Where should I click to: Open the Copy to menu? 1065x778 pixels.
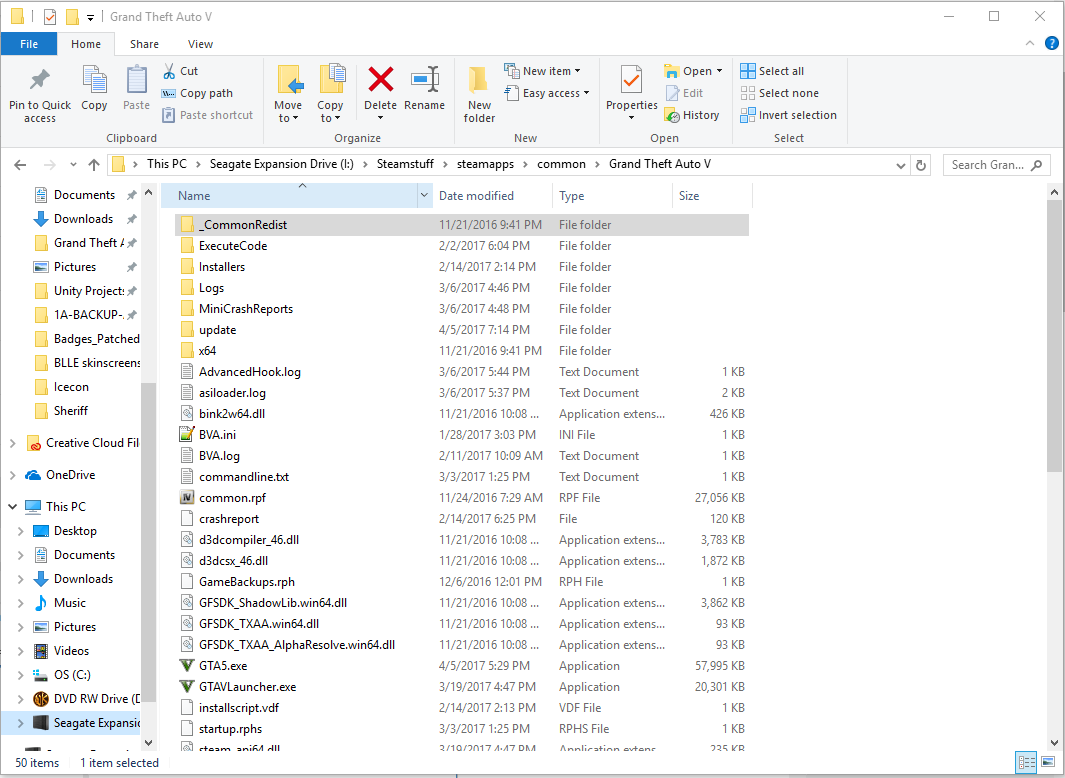coord(330,94)
